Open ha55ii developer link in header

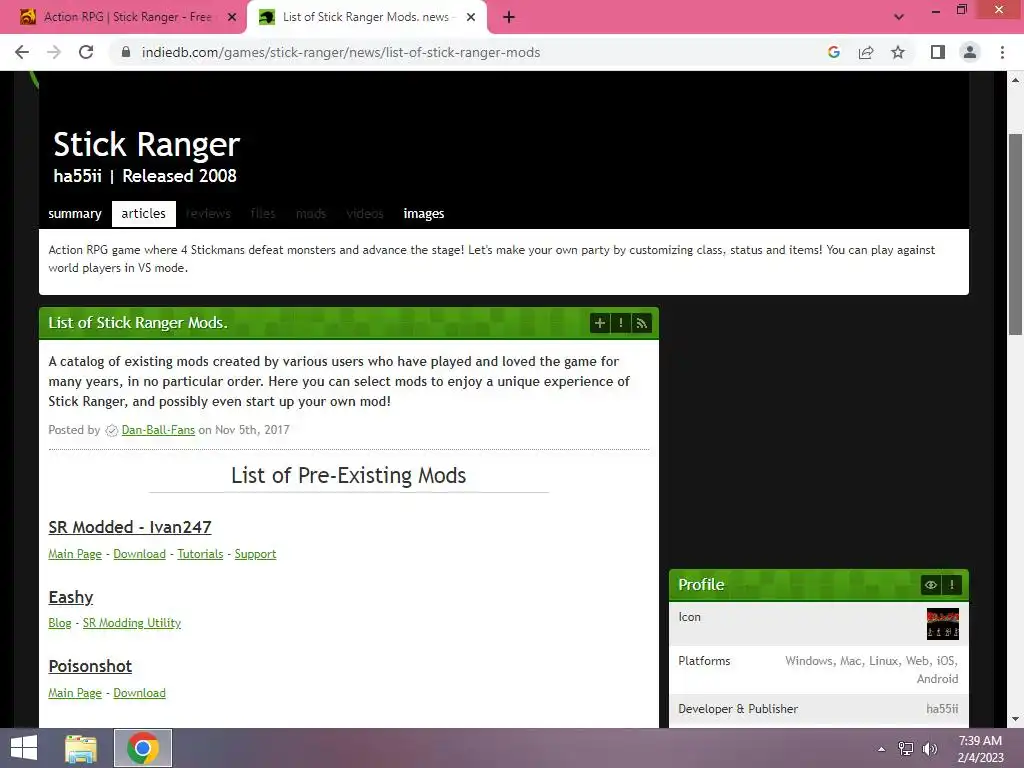pyautogui.click(x=77, y=176)
